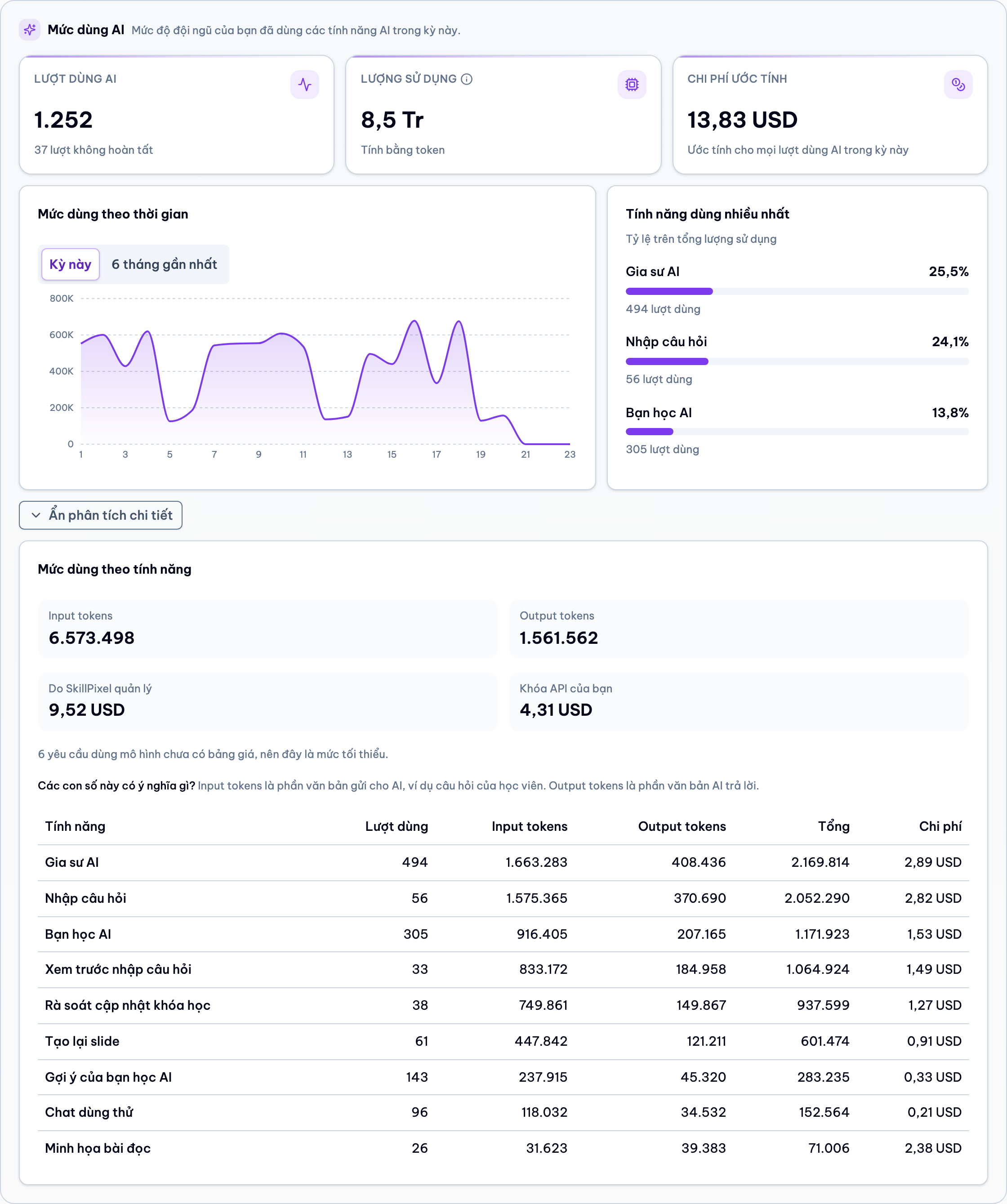This screenshot has width=1007, height=1204.
Task: Click the Tính năng dùng nhiều nhất heading
Action: pos(707,214)
